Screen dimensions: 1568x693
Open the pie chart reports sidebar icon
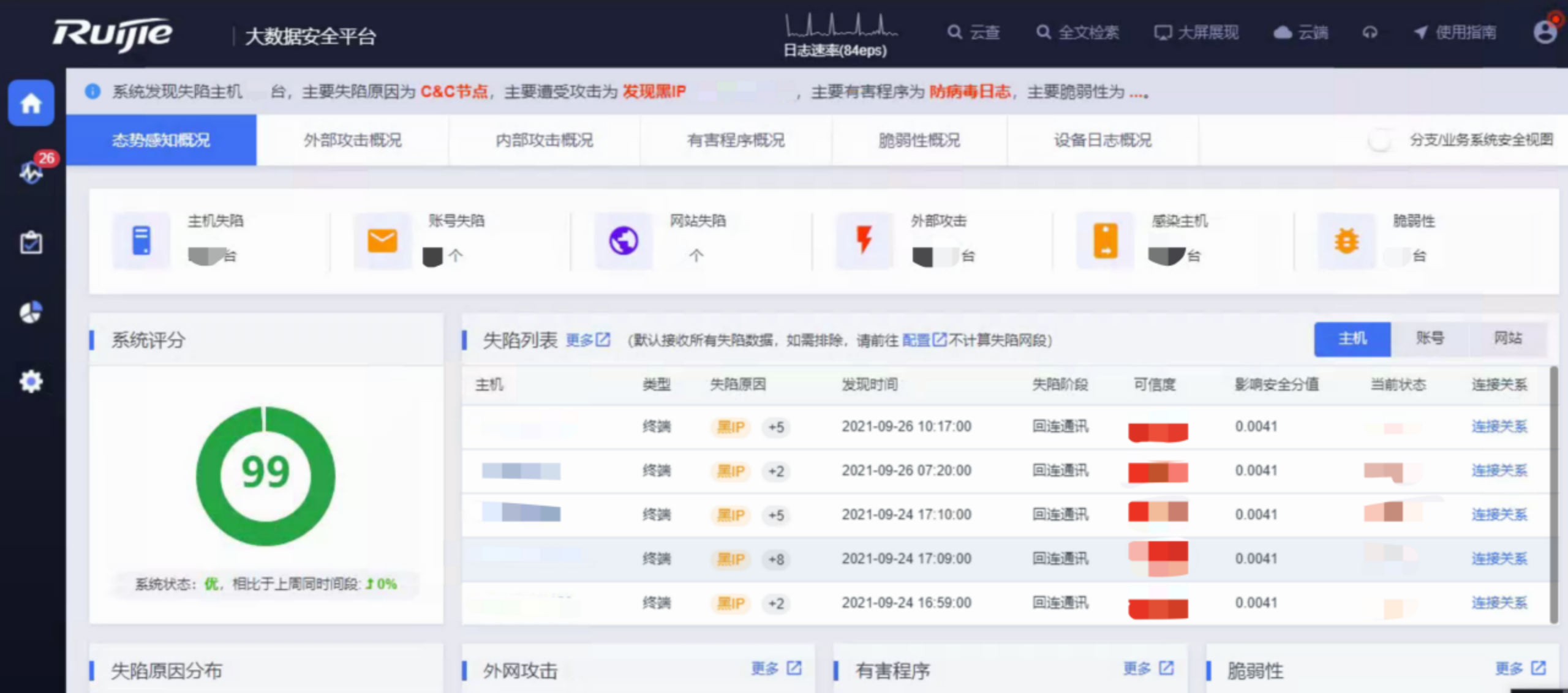[31, 312]
